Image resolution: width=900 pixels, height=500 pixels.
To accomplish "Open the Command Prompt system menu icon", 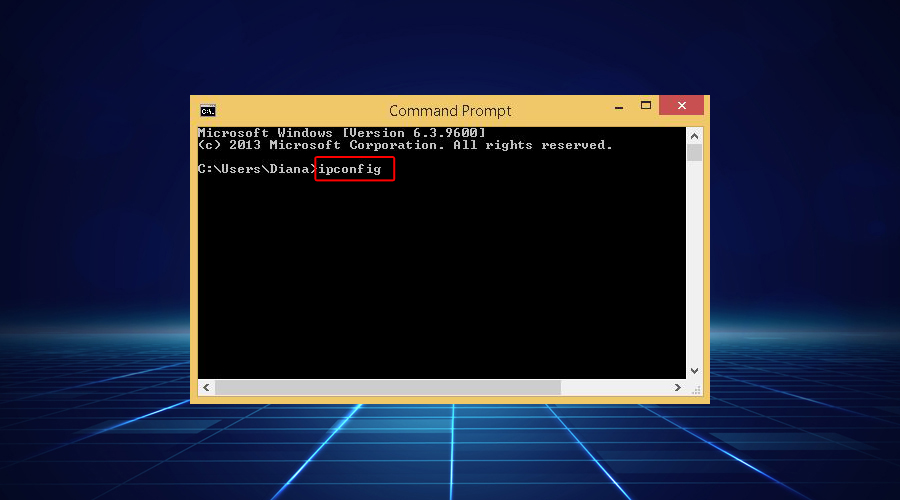I will 208,111.
